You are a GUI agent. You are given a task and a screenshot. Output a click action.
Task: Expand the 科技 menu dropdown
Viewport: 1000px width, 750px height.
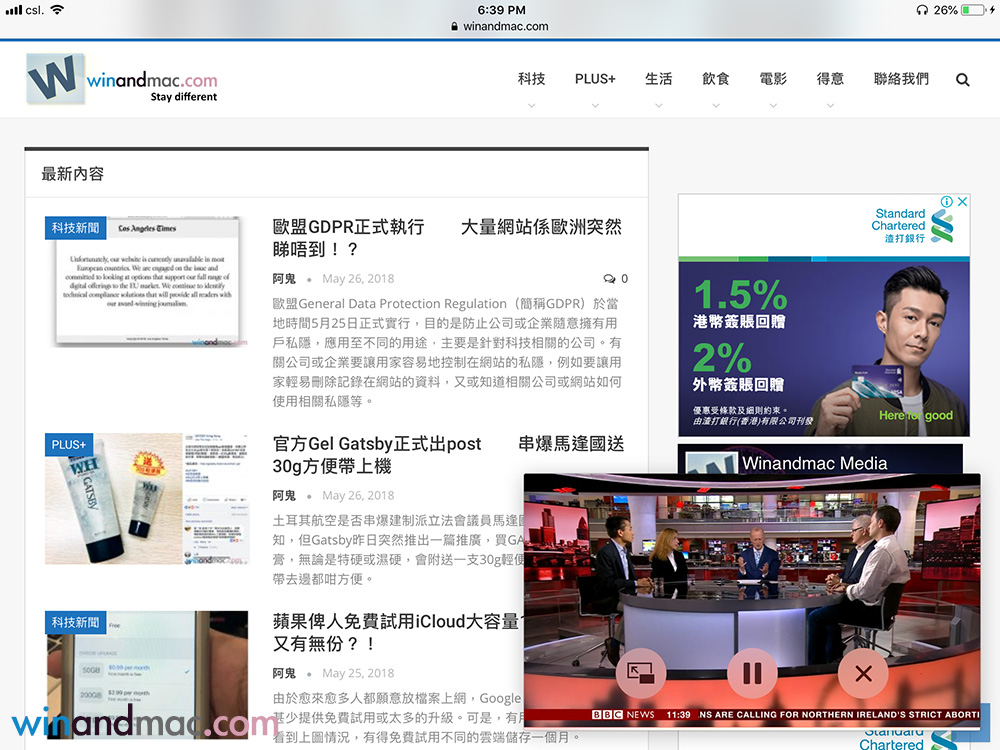[x=531, y=80]
